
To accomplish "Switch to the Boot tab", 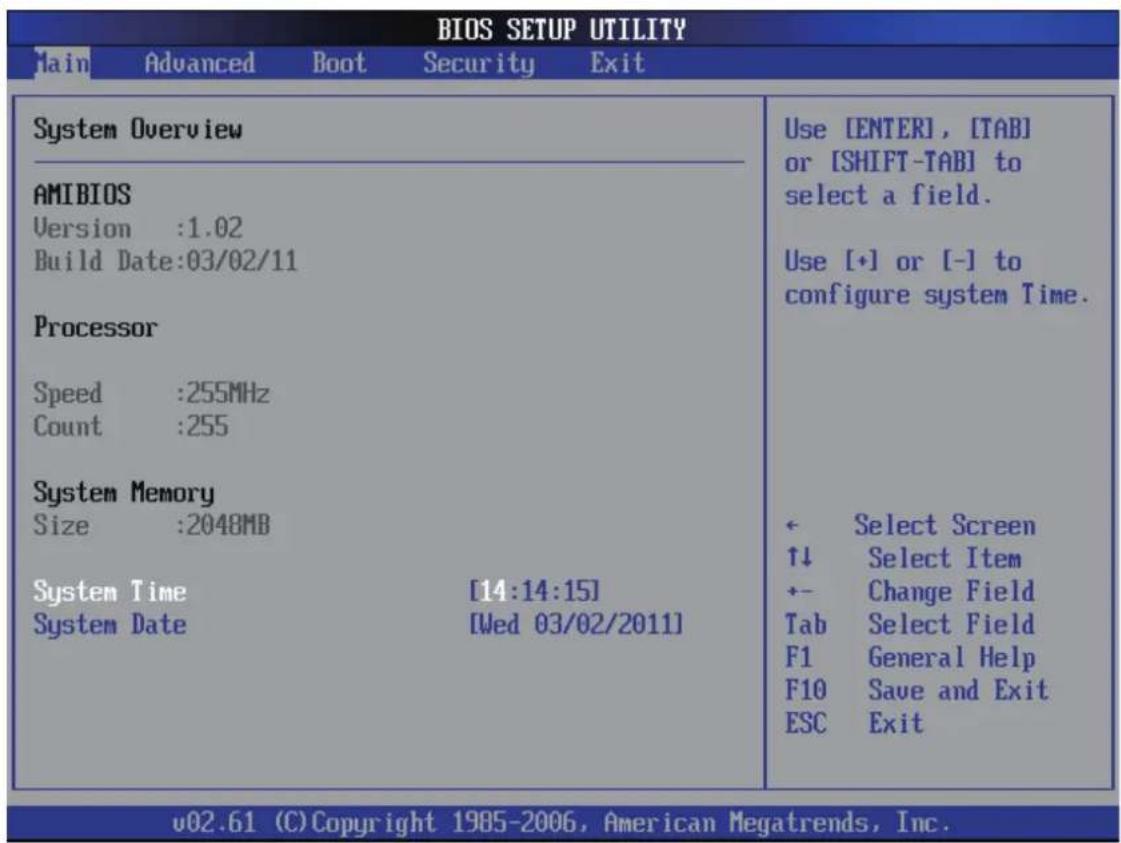I will tap(339, 63).
